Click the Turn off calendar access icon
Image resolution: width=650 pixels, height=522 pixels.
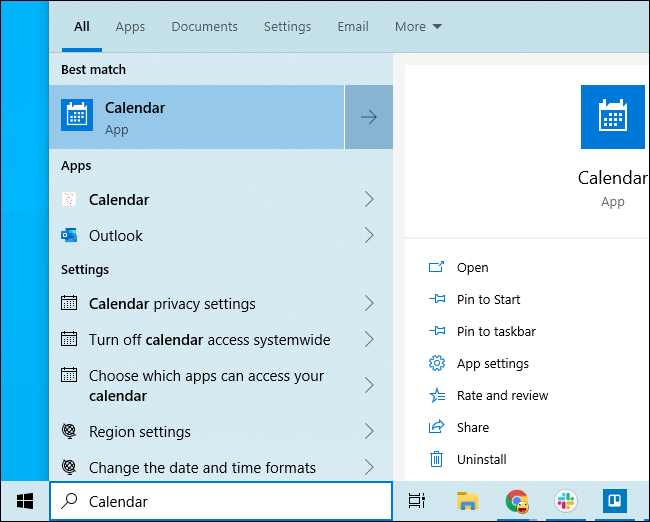pyautogui.click(x=69, y=339)
